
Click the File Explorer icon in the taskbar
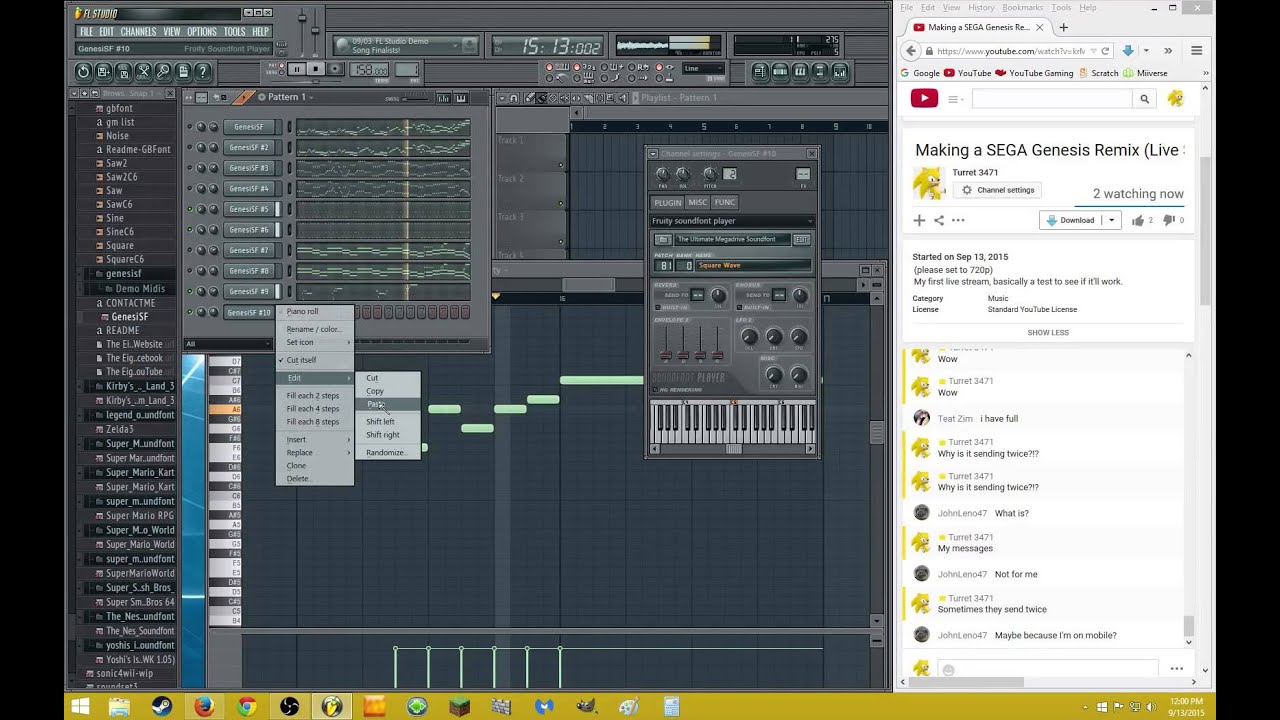tap(119, 707)
